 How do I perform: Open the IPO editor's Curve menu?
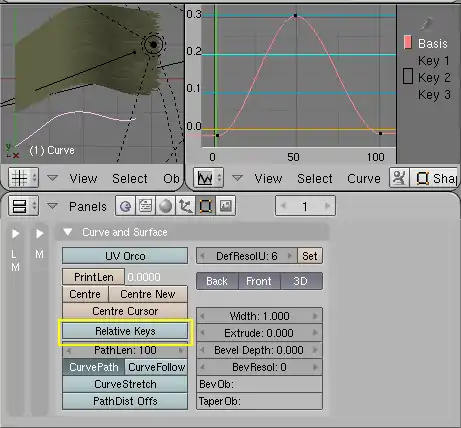(x=364, y=178)
